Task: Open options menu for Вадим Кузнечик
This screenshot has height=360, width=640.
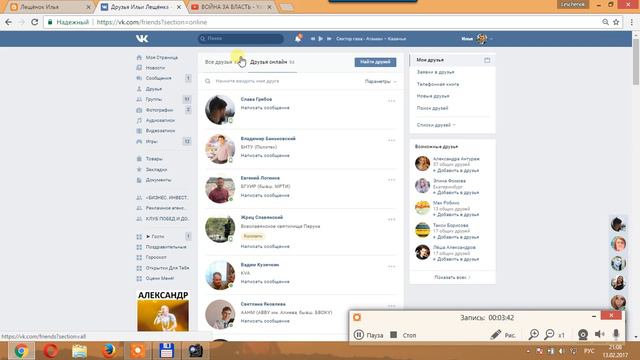Action: 391,267
